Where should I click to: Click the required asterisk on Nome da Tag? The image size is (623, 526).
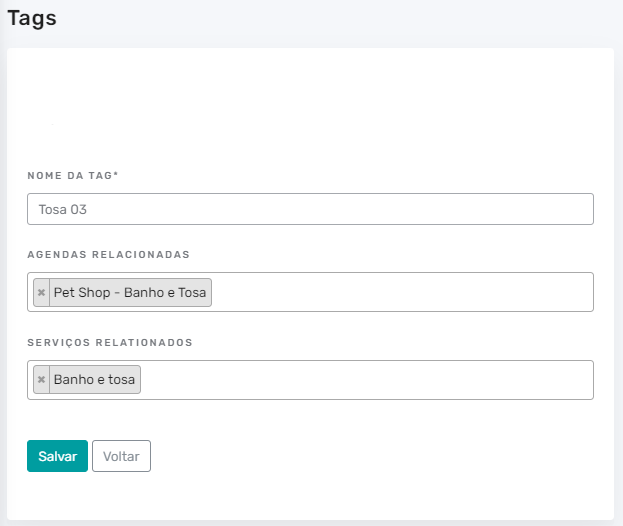[116, 174]
